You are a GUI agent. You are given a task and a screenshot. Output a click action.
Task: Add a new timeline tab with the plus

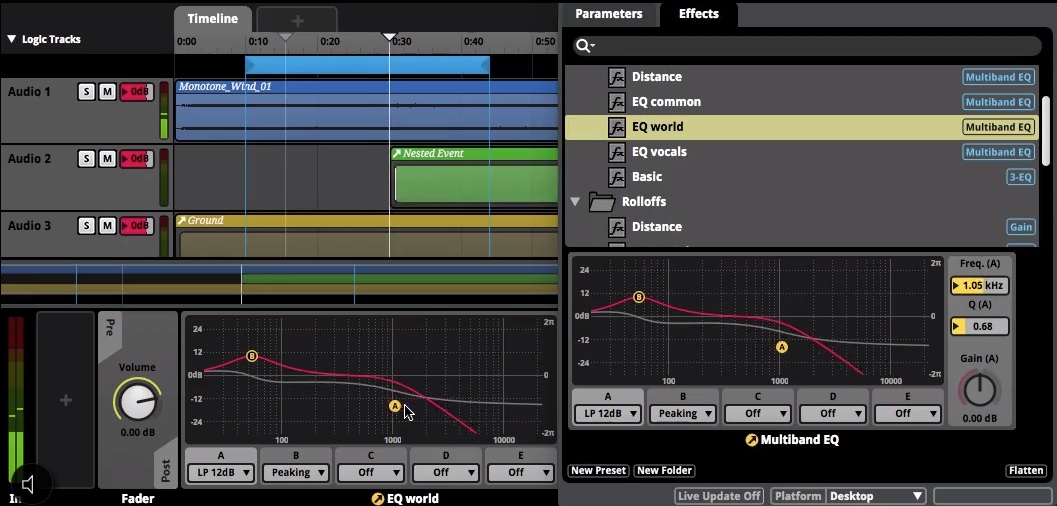297,20
